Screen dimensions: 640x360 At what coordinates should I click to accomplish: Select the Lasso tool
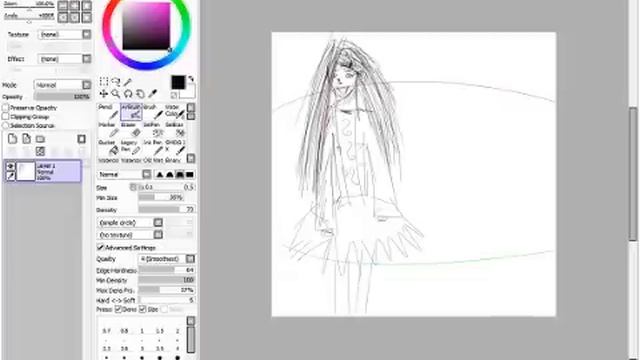click(116, 81)
